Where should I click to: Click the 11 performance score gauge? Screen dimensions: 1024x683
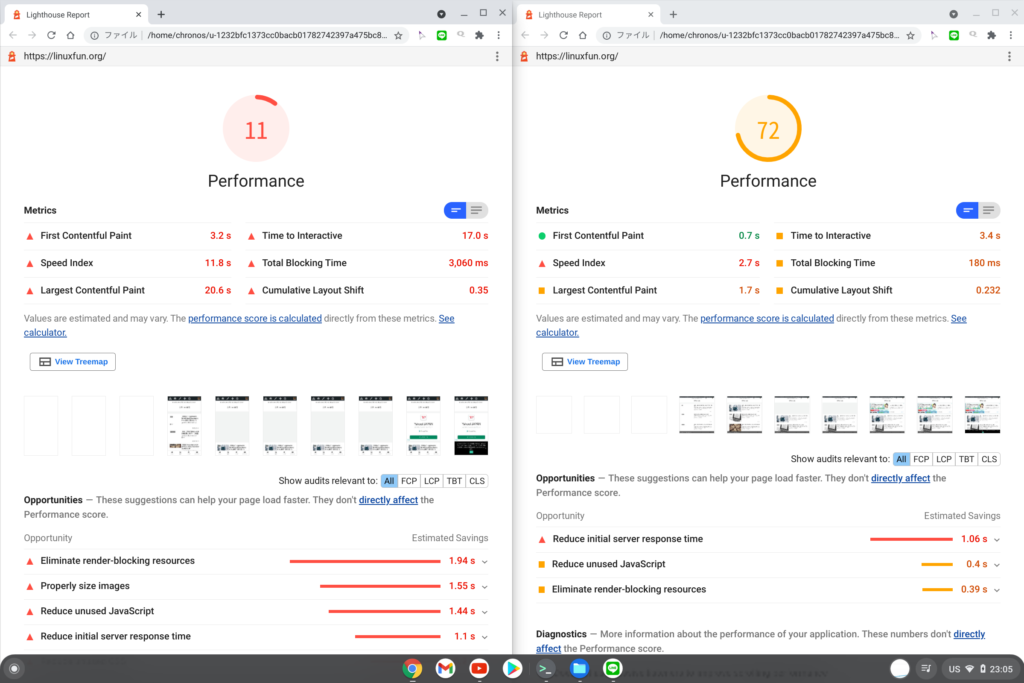[x=256, y=129]
